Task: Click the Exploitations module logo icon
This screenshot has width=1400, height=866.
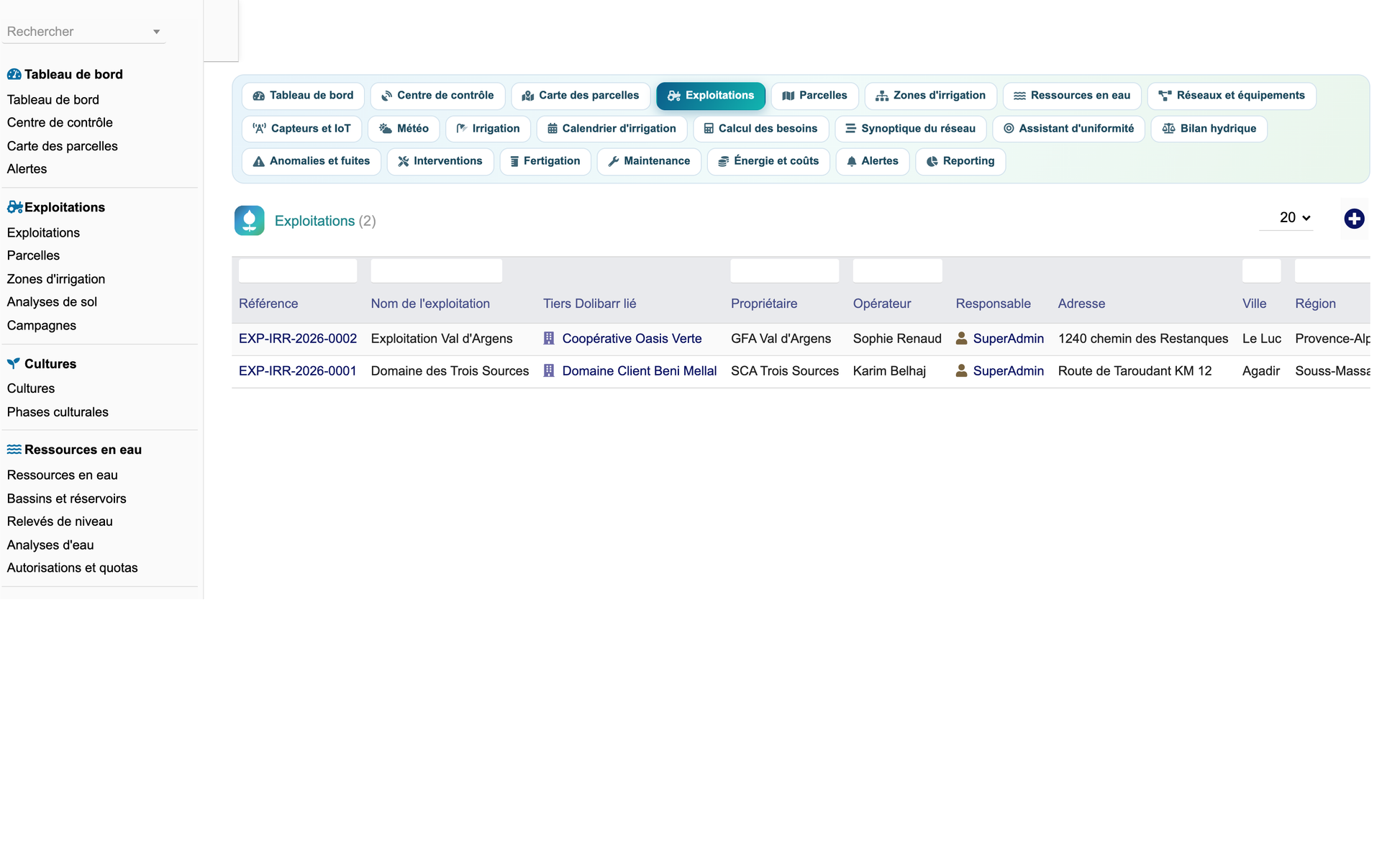Action: click(x=249, y=221)
